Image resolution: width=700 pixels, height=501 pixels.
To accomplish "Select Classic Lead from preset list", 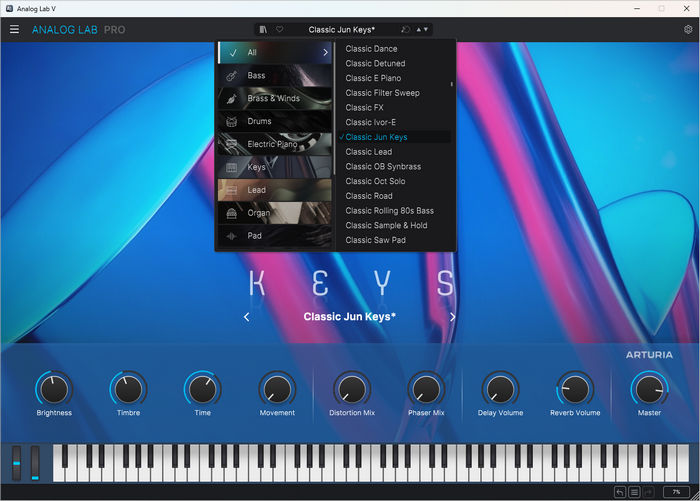I will (x=369, y=152).
